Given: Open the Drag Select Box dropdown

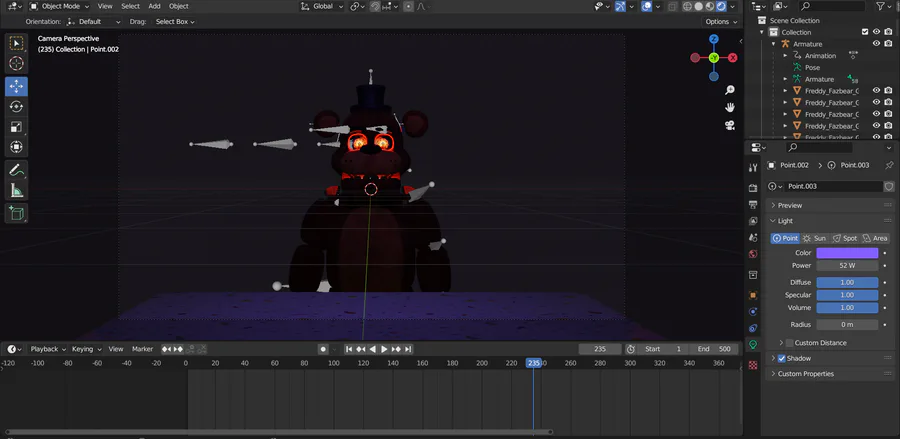Looking at the screenshot, I should click(175, 22).
